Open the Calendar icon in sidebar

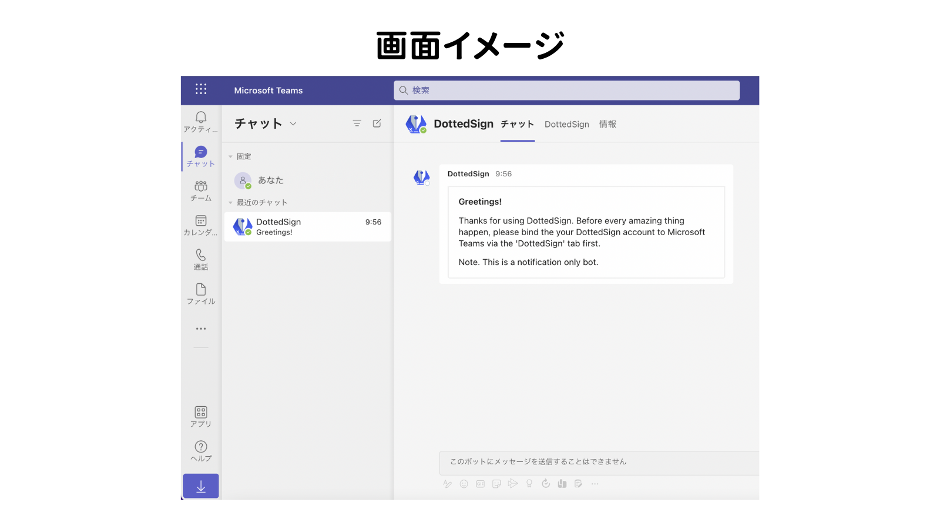(200, 225)
